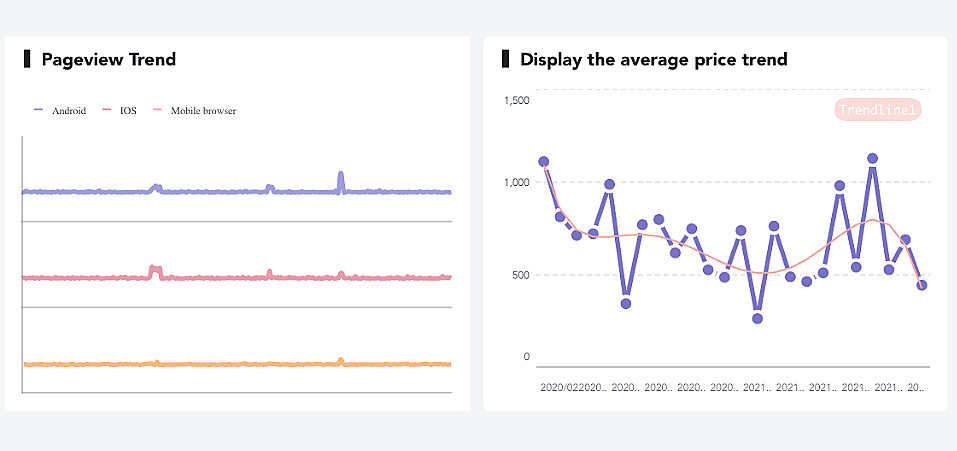Select the first data point at 2020/02
957x451 pixels.
tap(544, 161)
